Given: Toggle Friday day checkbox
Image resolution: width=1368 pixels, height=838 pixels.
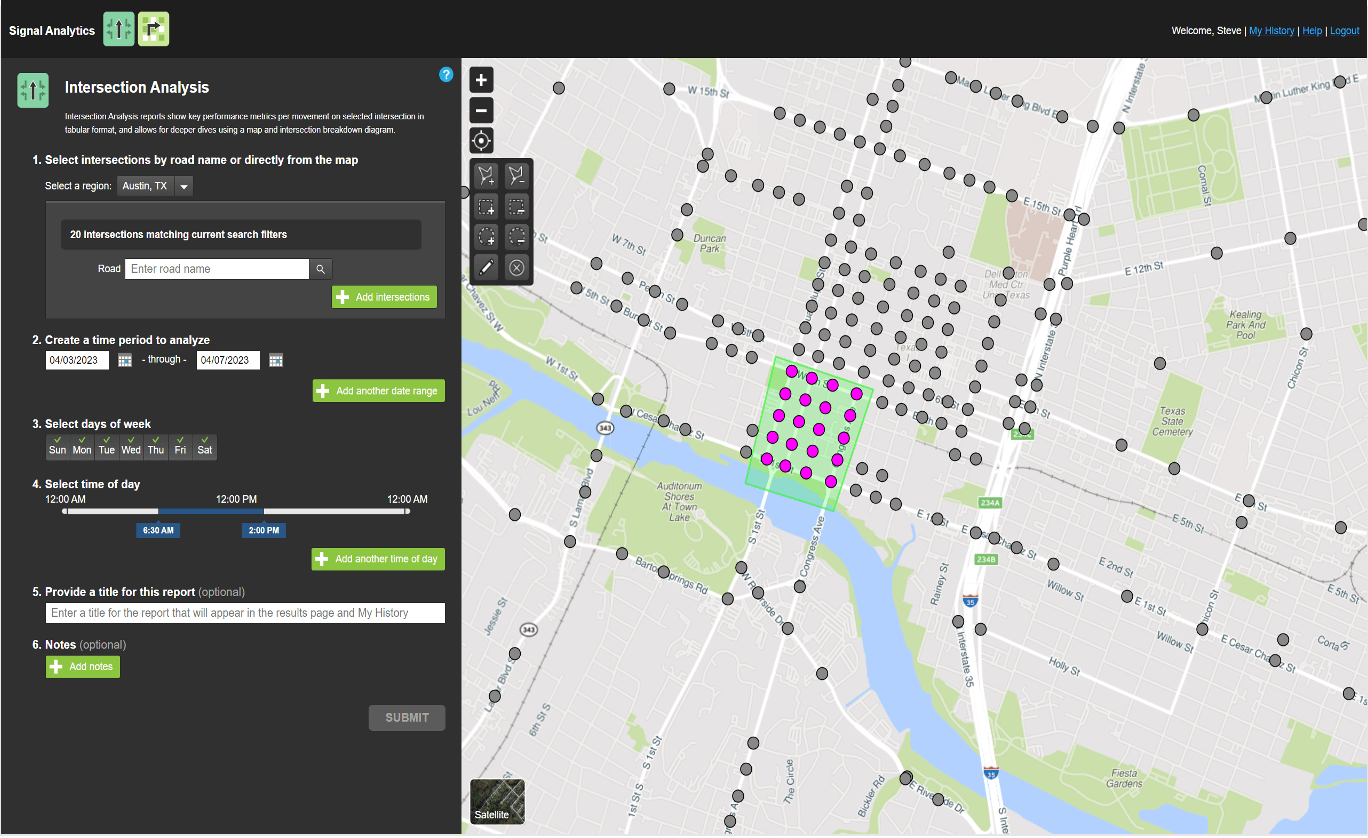Looking at the screenshot, I should [180, 446].
